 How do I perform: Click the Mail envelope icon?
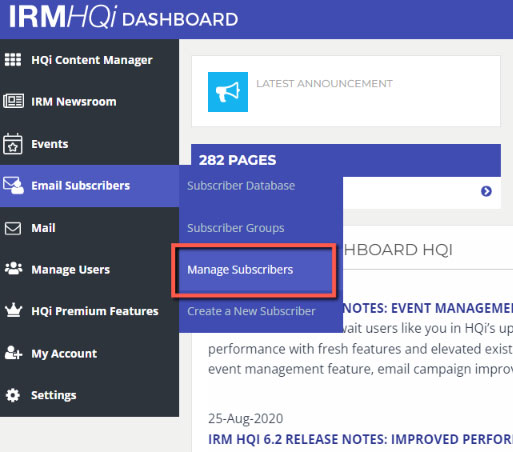(x=13, y=228)
